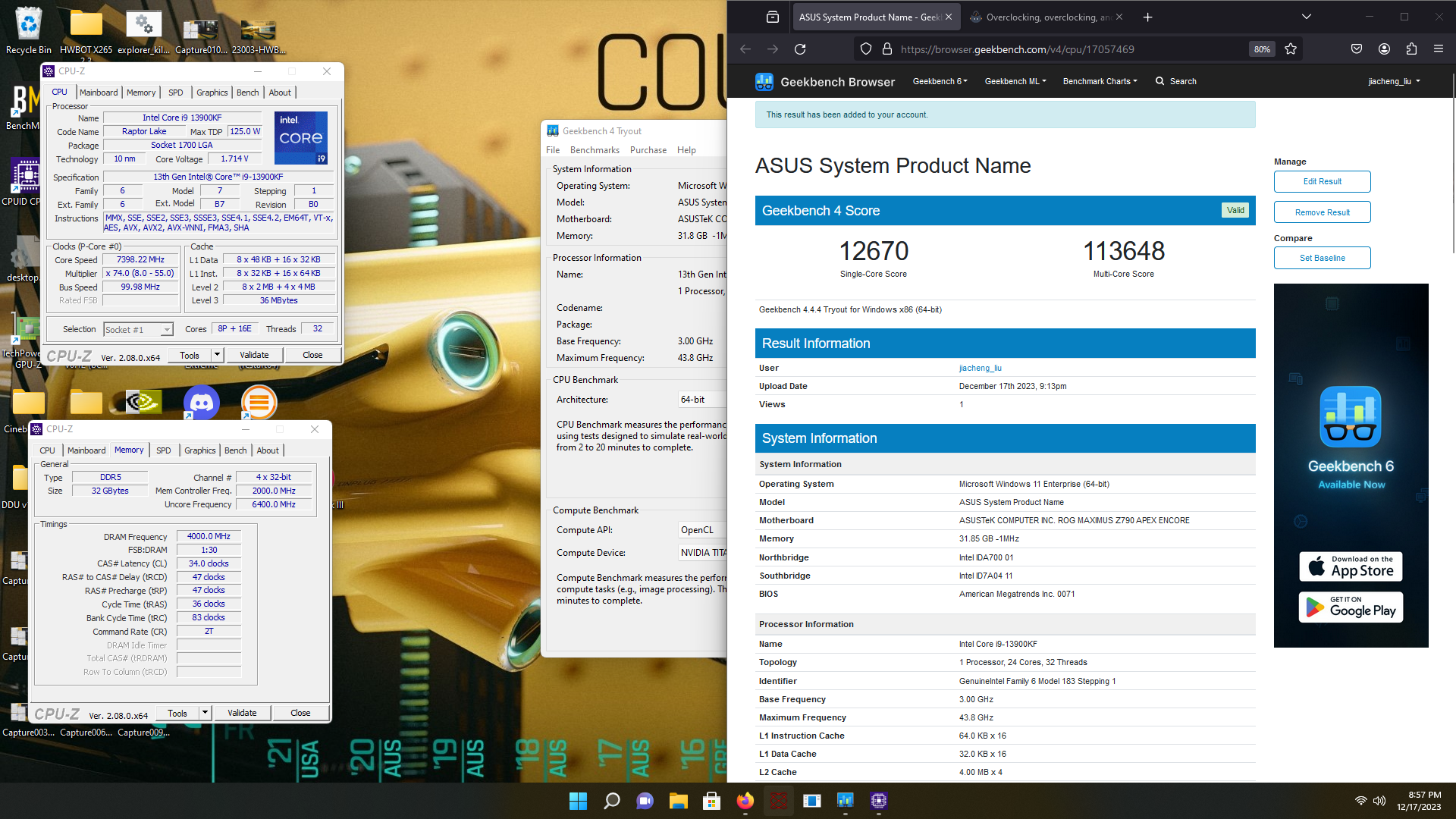Expand Geekbench 6 nav dropdown
1456x819 pixels.
940,81
